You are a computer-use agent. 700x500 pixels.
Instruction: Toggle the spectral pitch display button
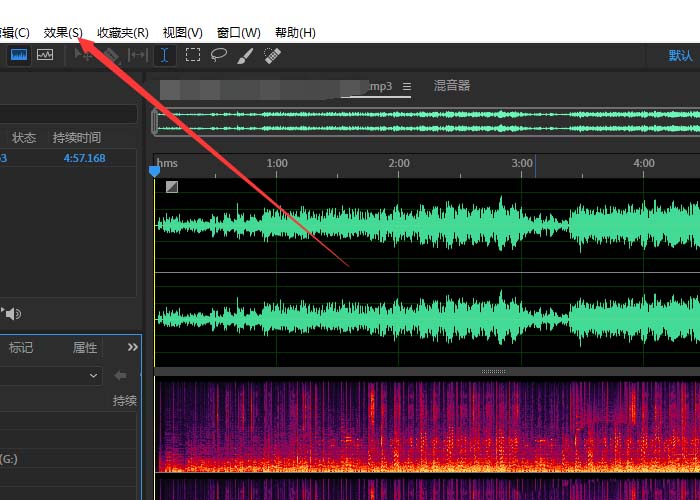click(45, 56)
